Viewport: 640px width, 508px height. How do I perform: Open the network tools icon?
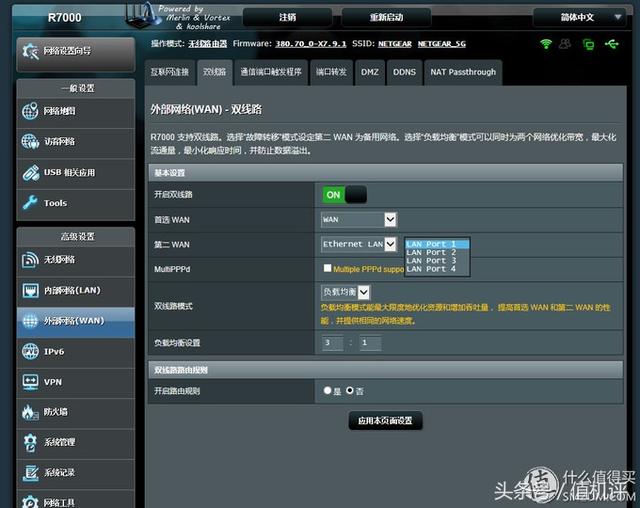30,502
